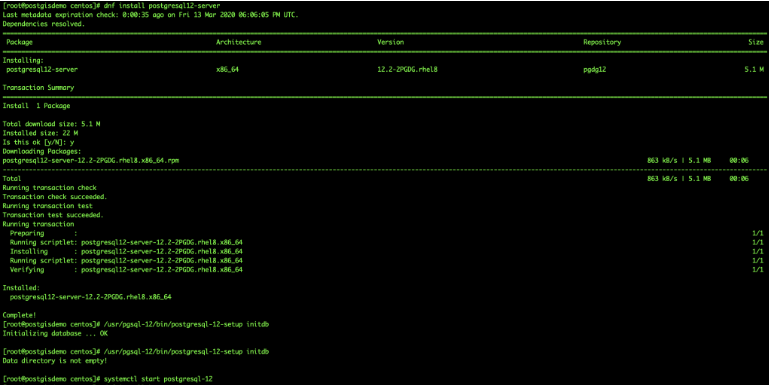769x385 pixels.
Task: Click the 'dnf install postgresql12-server' command text
Action: tap(162, 6)
